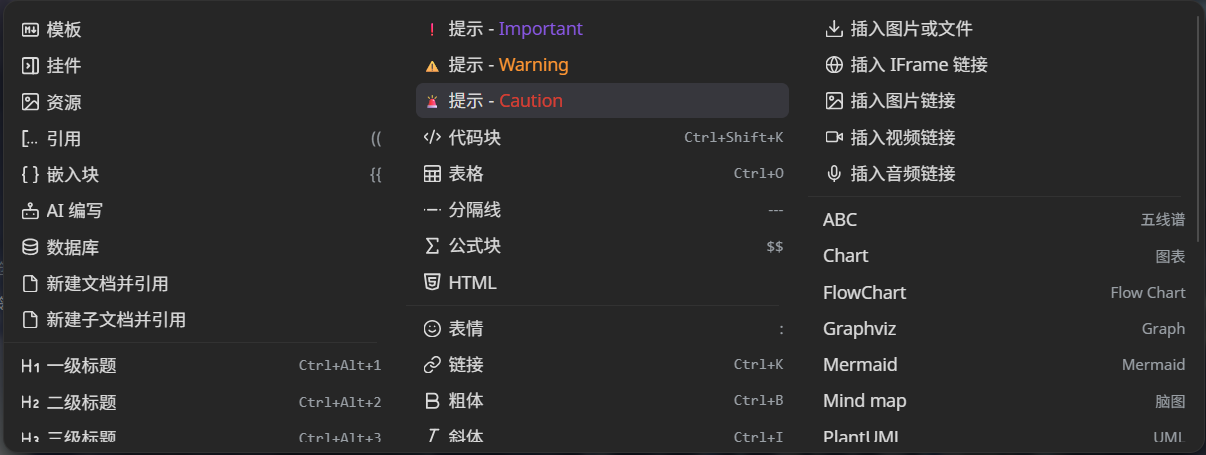1206x455 pixels.
Task: Select 新建子文档并引用 entry
Action: pos(115,320)
